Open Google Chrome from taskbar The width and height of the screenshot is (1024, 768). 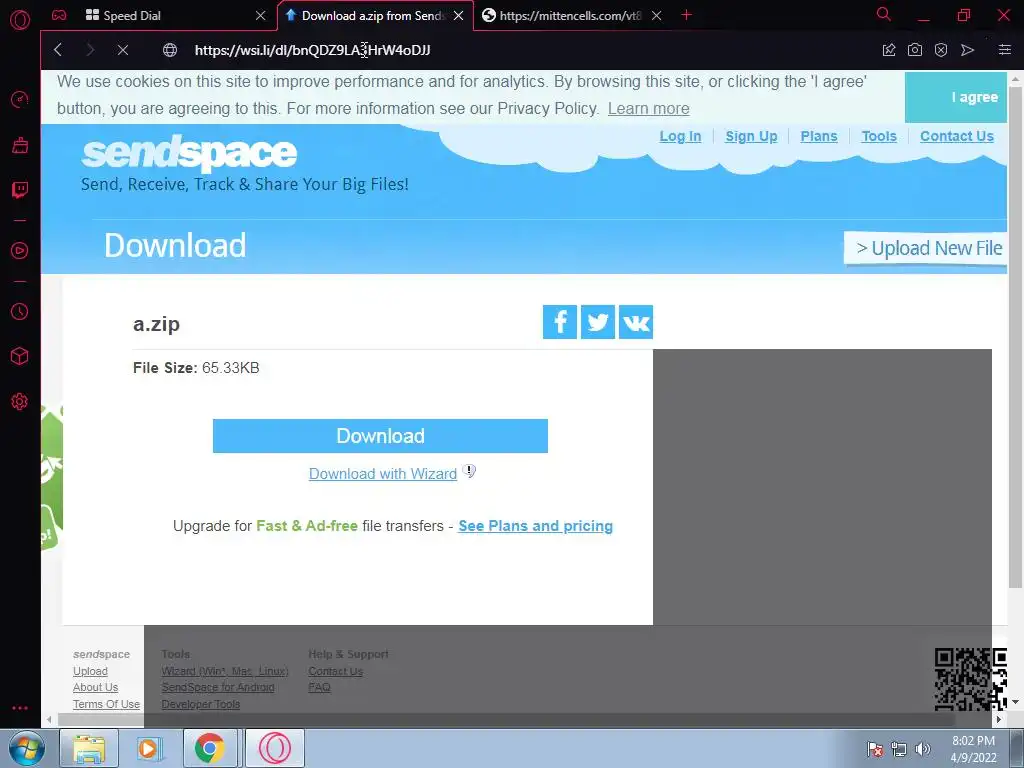pyautogui.click(x=209, y=748)
